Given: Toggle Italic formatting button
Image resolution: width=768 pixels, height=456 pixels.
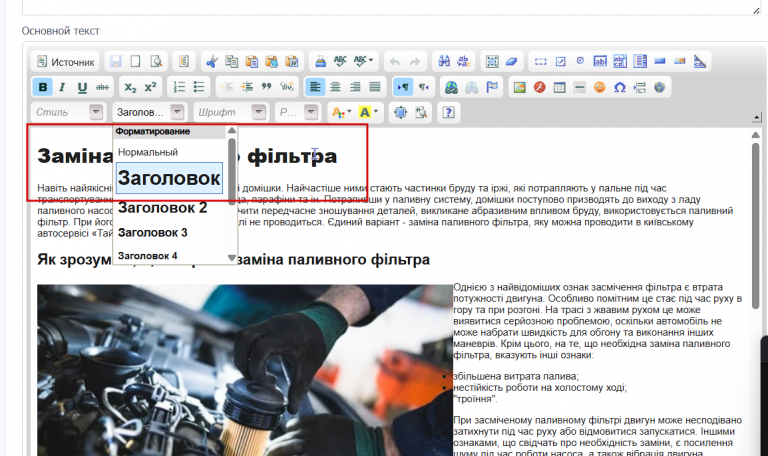Looking at the screenshot, I should click(62, 87).
